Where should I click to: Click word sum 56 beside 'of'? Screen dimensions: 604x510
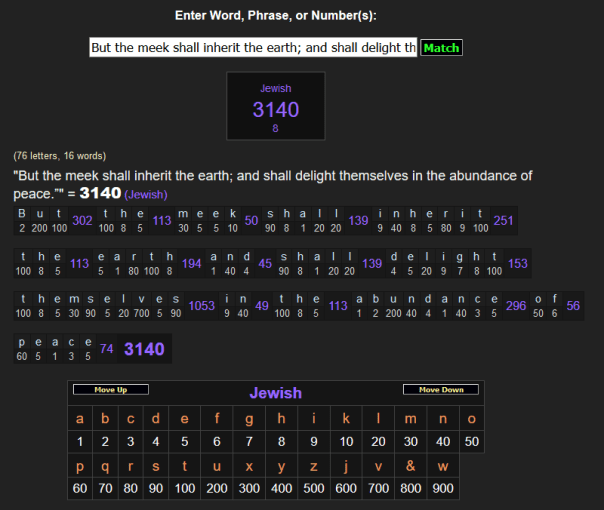tap(573, 306)
